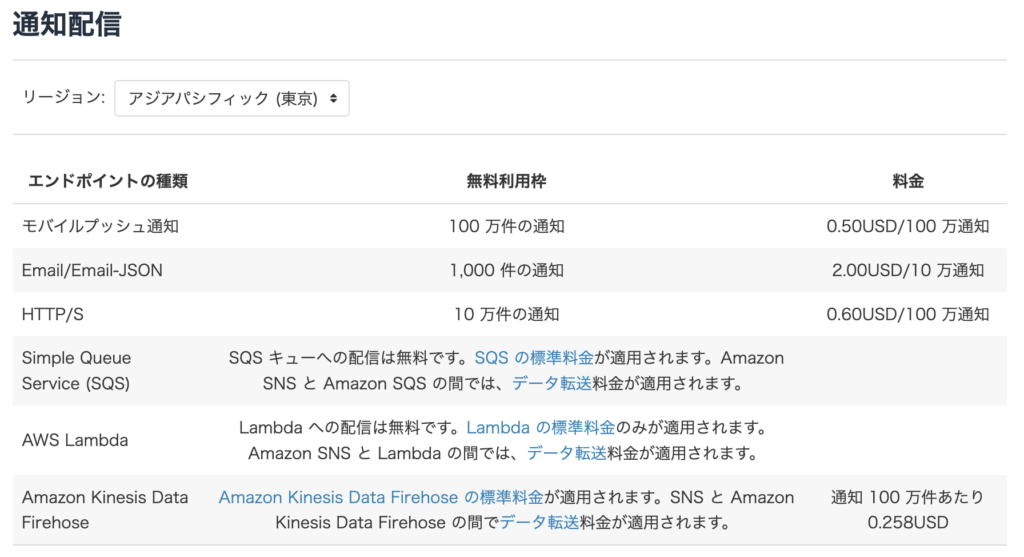
Task: Click the 2.00USD/10 万通知 price cell
Action: (x=908, y=270)
